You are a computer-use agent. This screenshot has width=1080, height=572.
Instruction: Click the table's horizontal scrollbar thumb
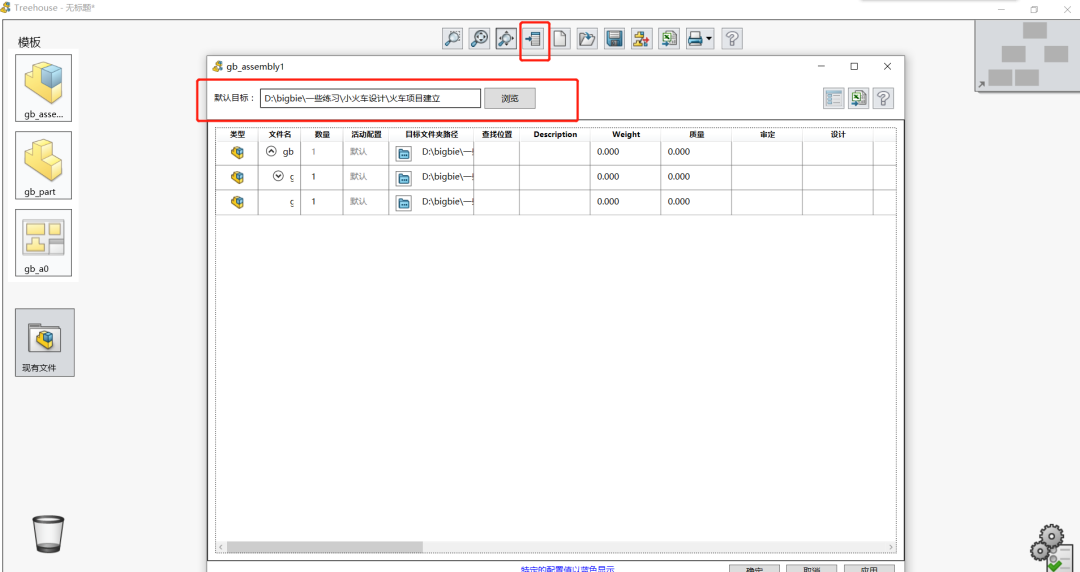click(324, 547)
